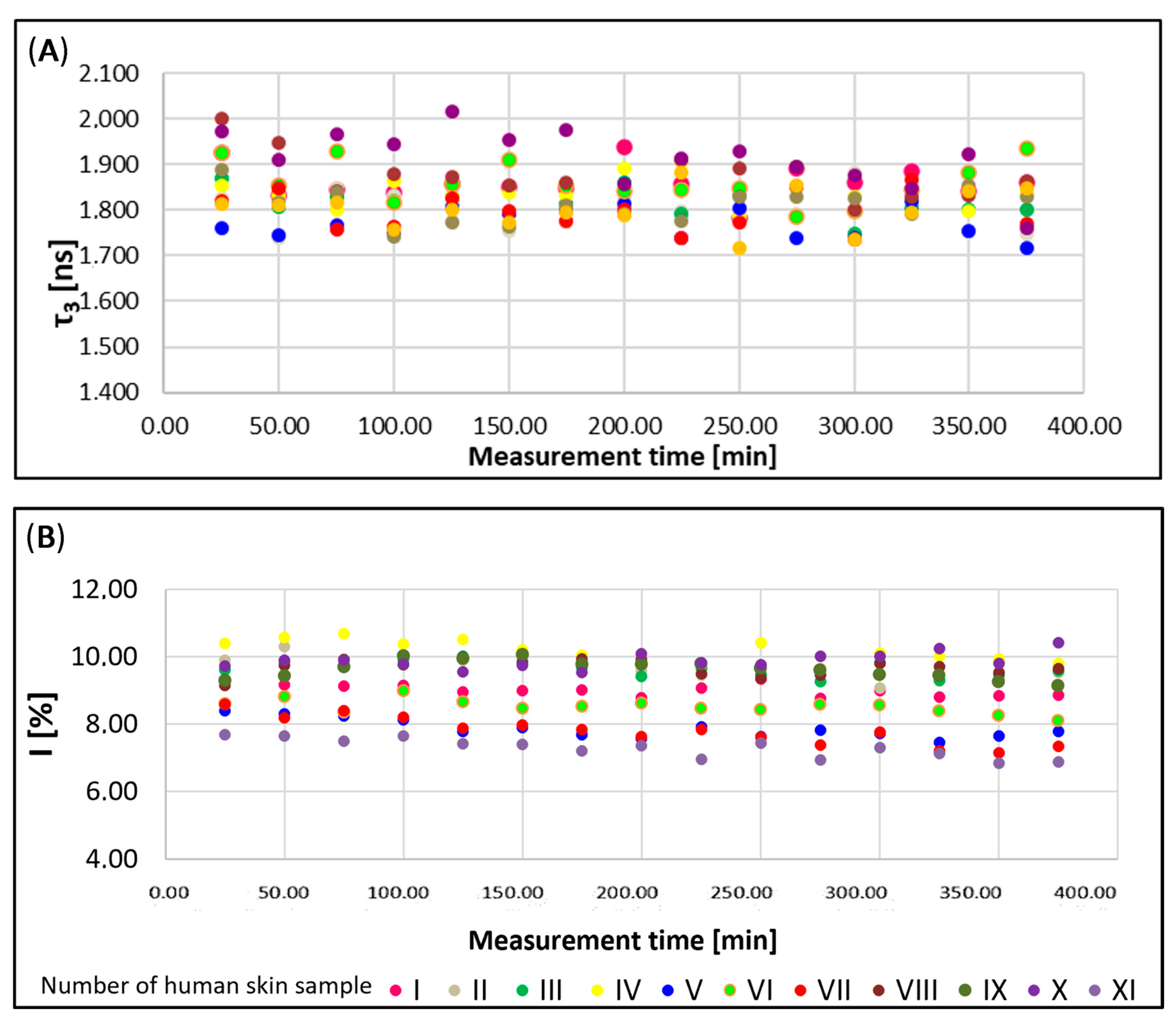Click the 'Number of human skin sample' legend title
This screenshot has width=1176, height=1017.
click(x=206, y=985)
